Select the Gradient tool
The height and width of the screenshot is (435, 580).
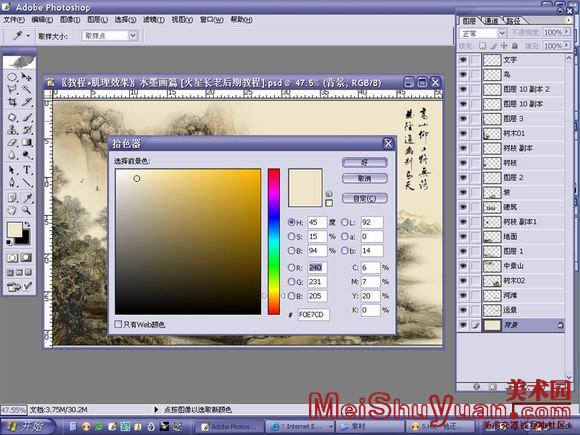pyautogui.click(x=26, y=142)
